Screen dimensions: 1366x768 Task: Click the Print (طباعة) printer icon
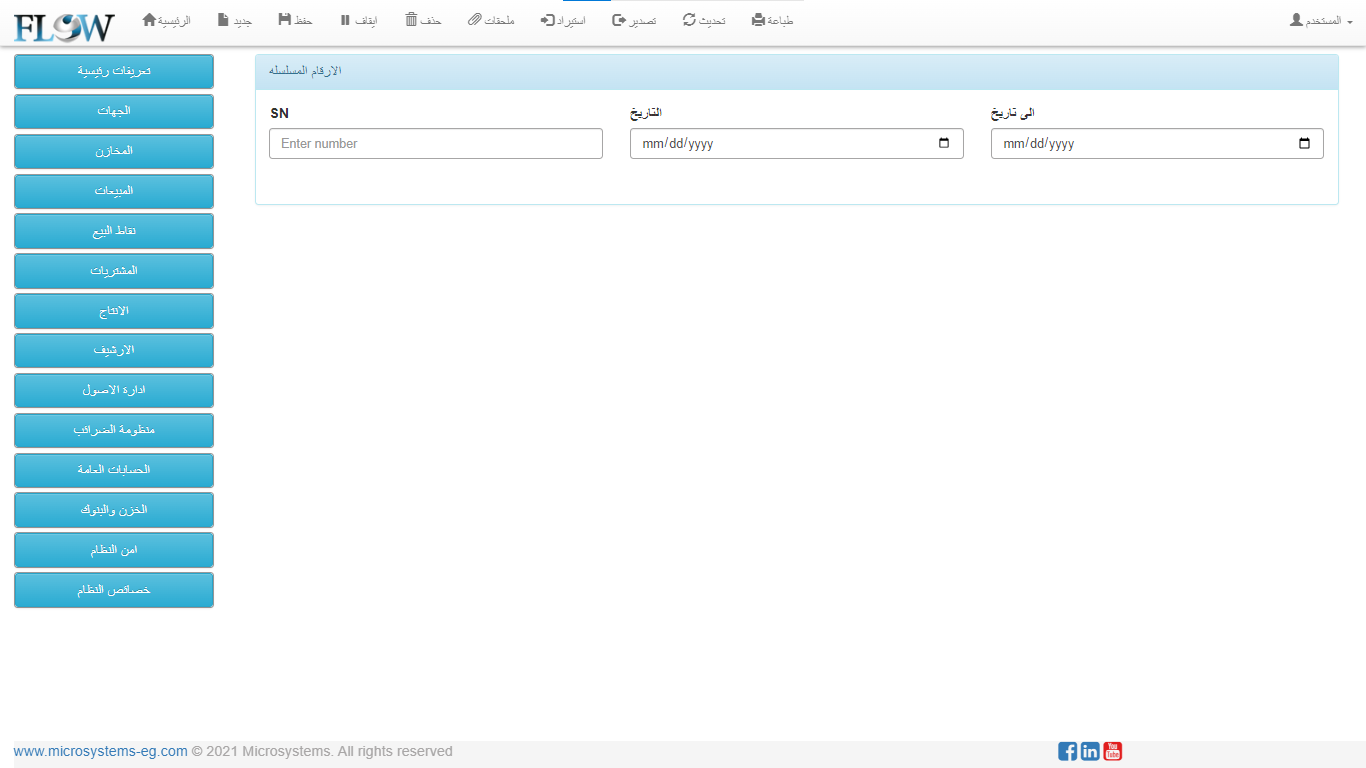pyautogui.click(x=758, y=20)
